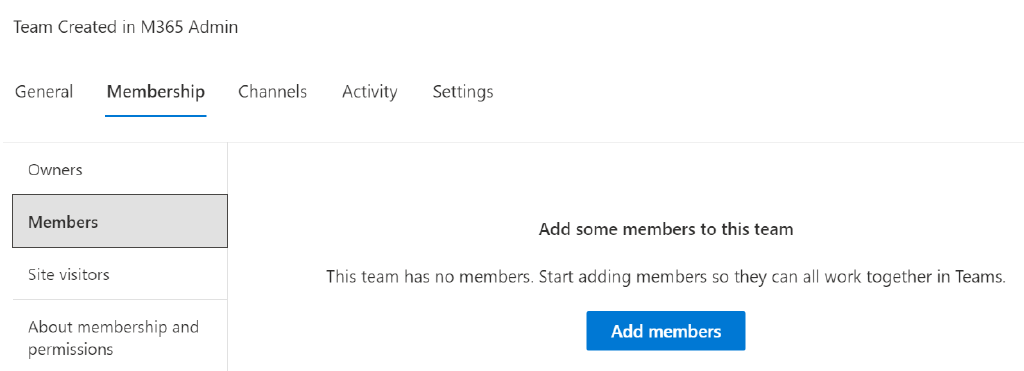Switch to the General tab
Image resolution: width=1024 pixels, height=371 pixels.
(x=44, y=91)
